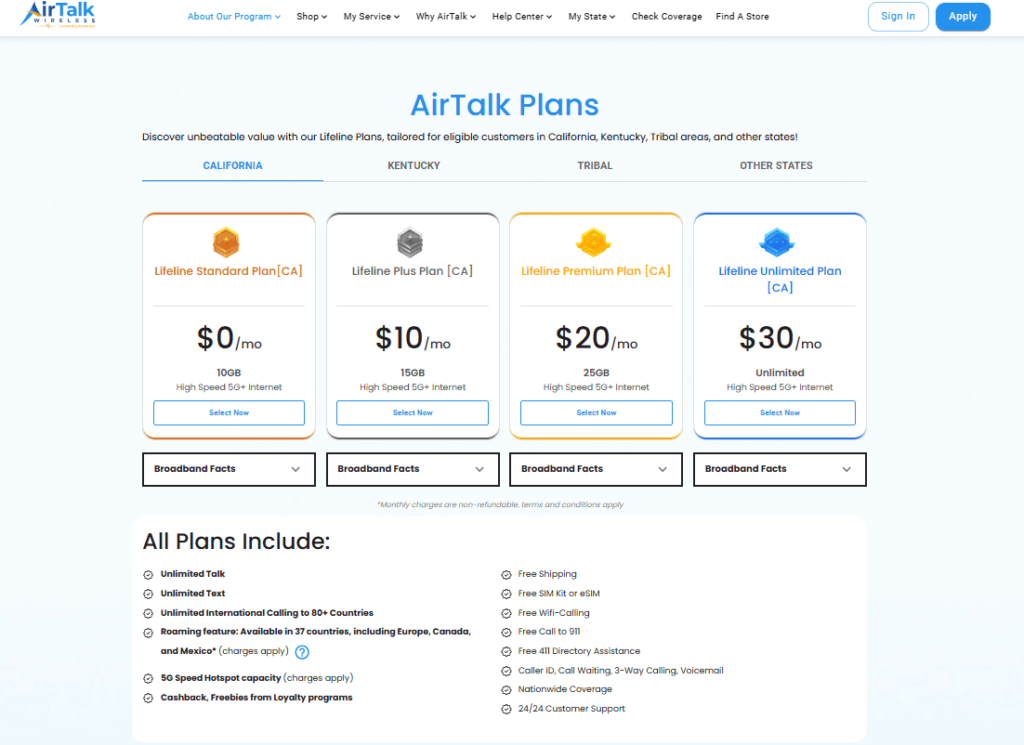
Task: Open the Help Center menu
Action: [x=521, y=17]
